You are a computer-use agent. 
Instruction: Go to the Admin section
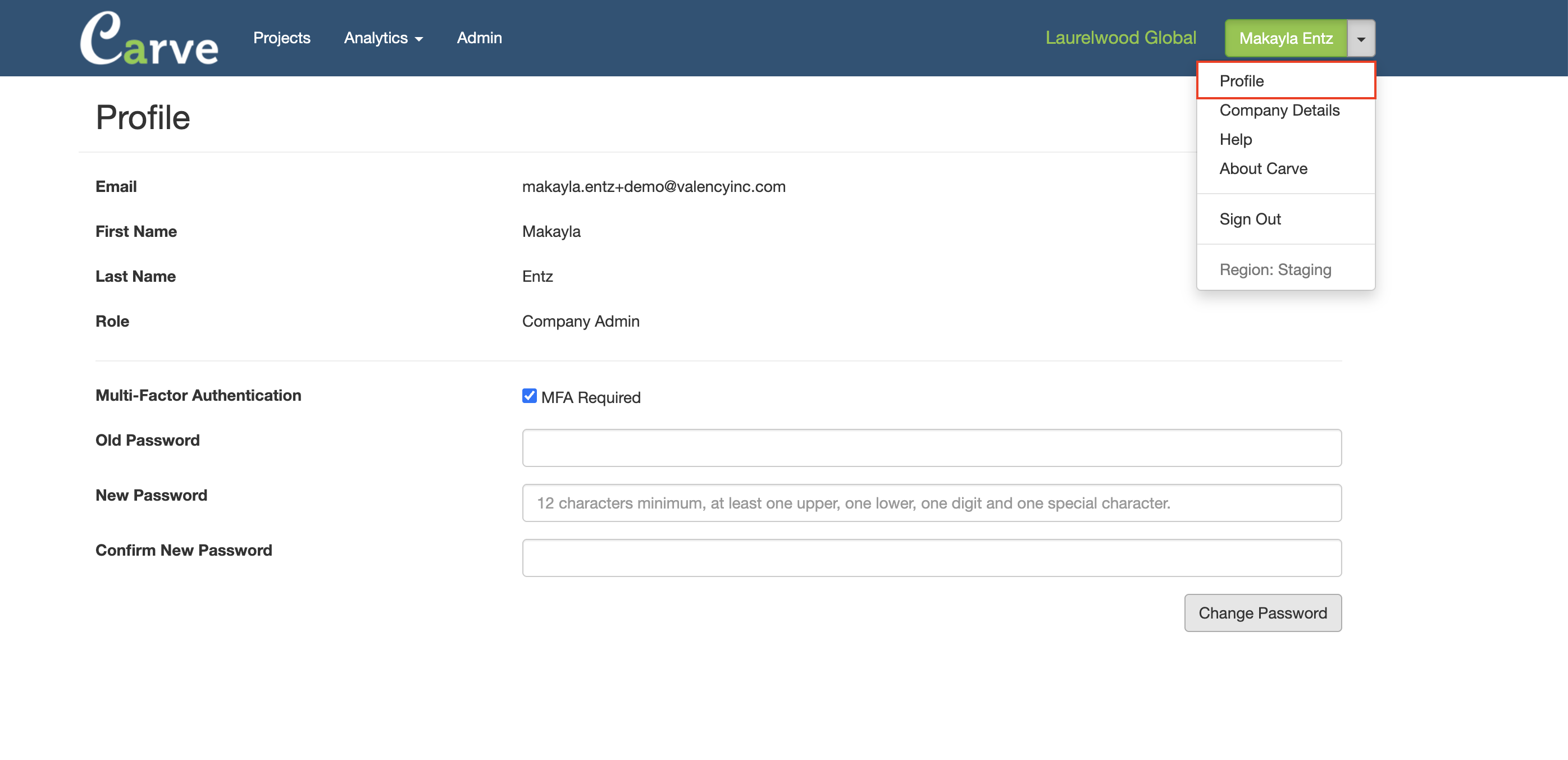click(479, 38)
